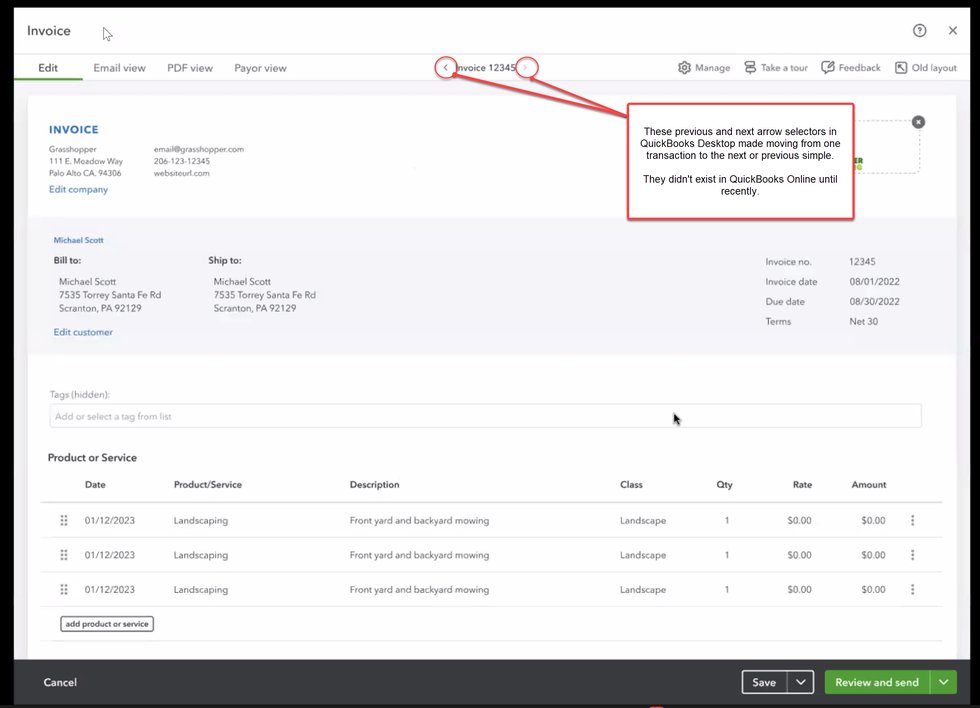The image size is (980, 708).
Task: Remove logo with the X circle icon
Action: tap(918, 122)
